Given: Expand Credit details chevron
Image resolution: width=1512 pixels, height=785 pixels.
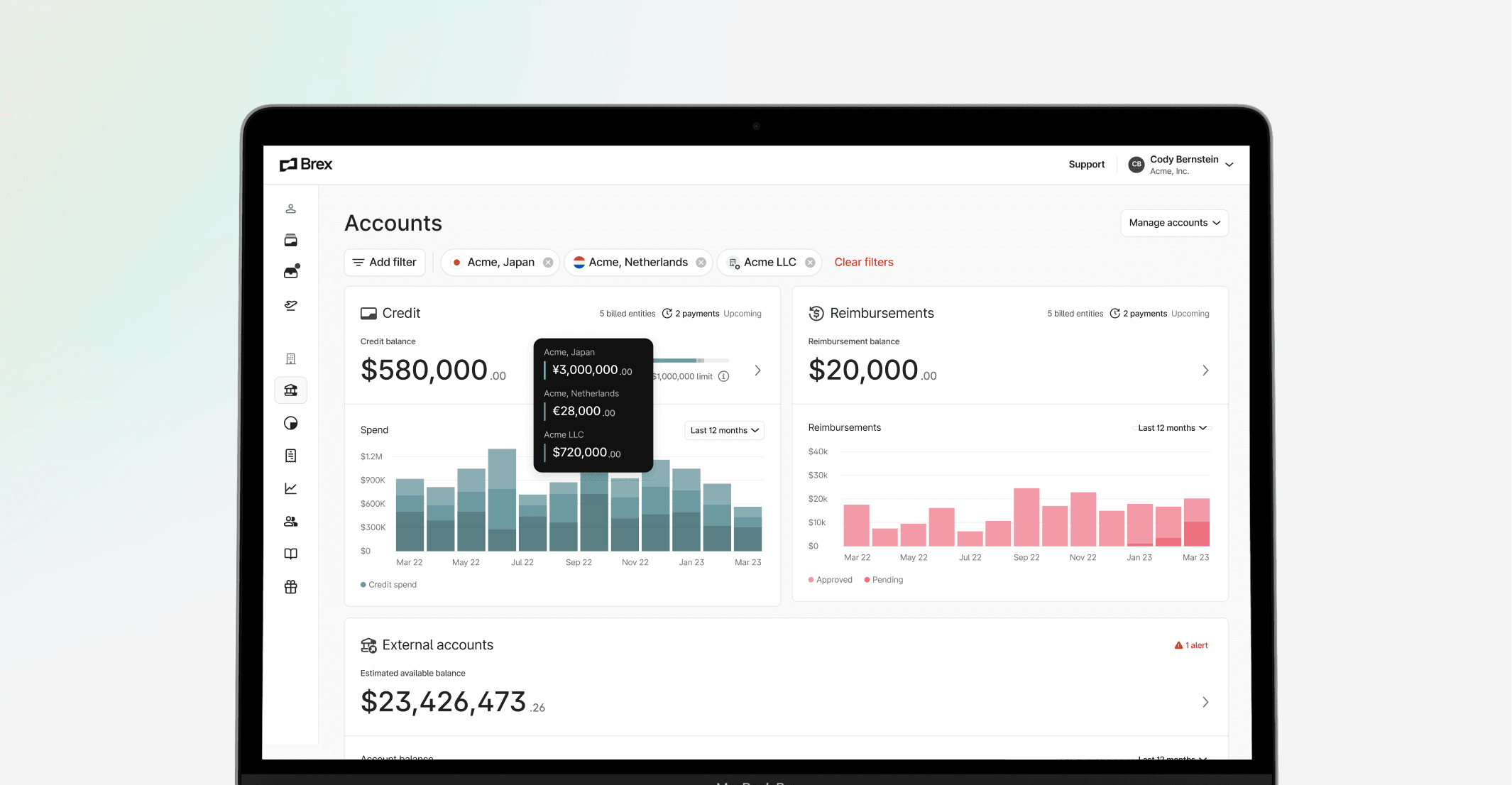Looking at the screenshot, I should pyautogui.click(x=757, y=370).
